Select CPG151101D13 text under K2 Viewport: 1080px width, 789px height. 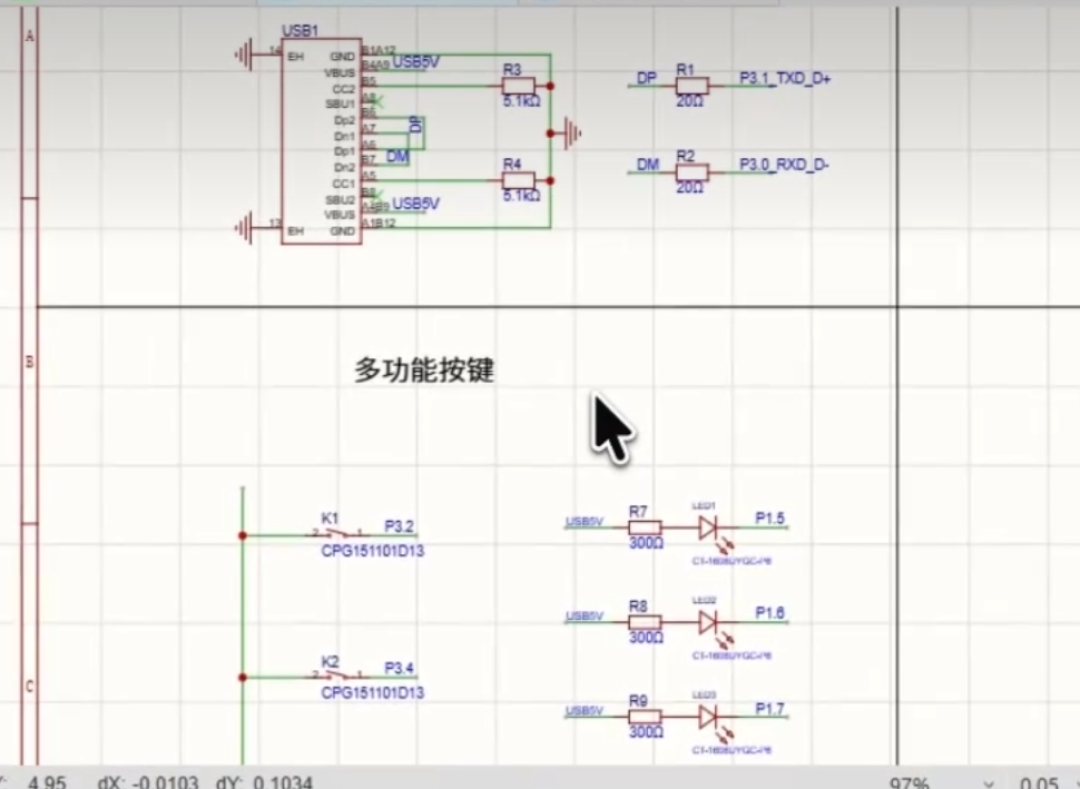(373, 693)
